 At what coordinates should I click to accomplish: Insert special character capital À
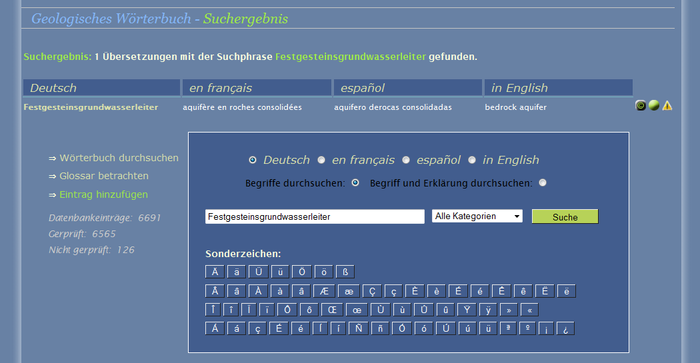point(258,291)
